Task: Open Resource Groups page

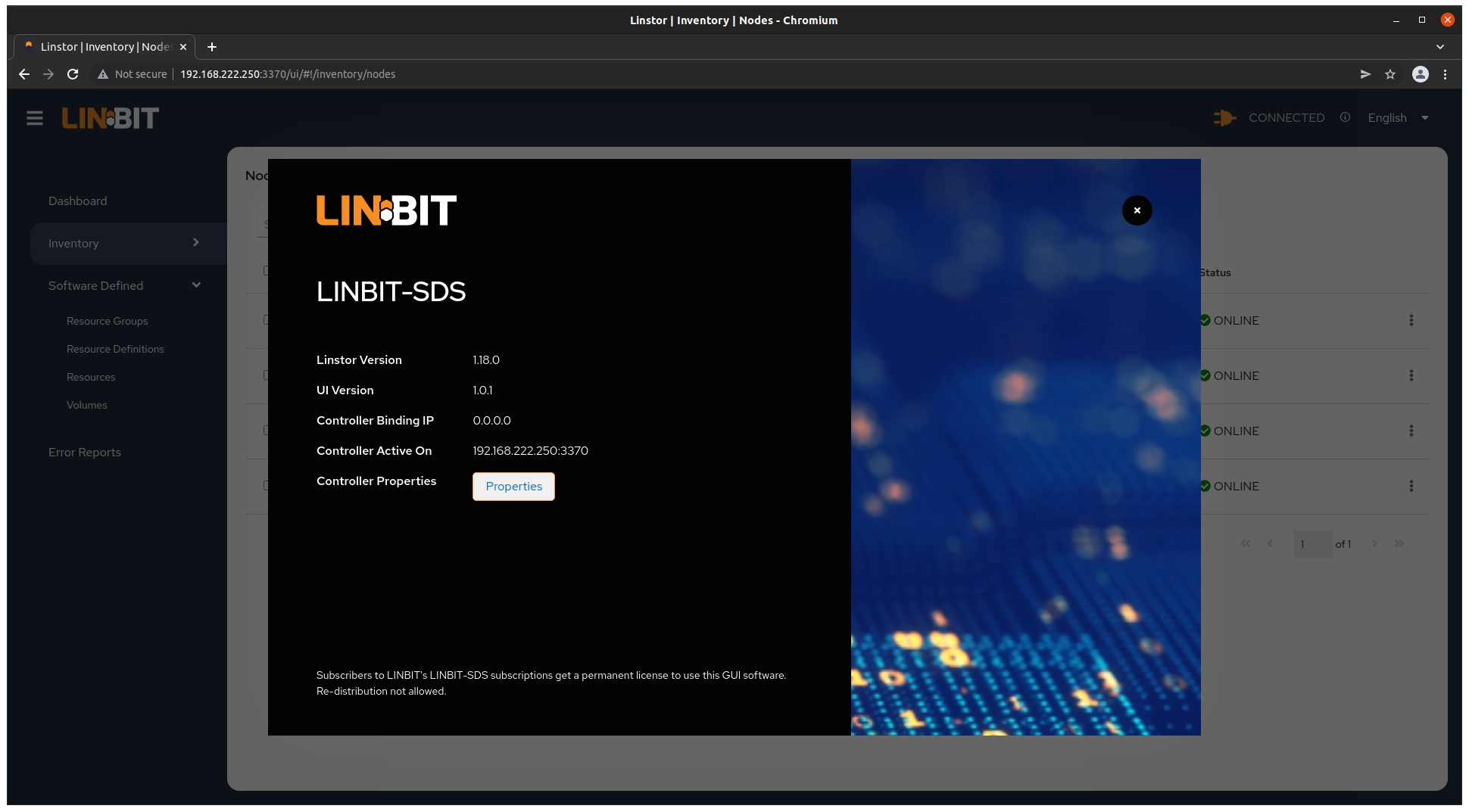Action: [108, 321]
